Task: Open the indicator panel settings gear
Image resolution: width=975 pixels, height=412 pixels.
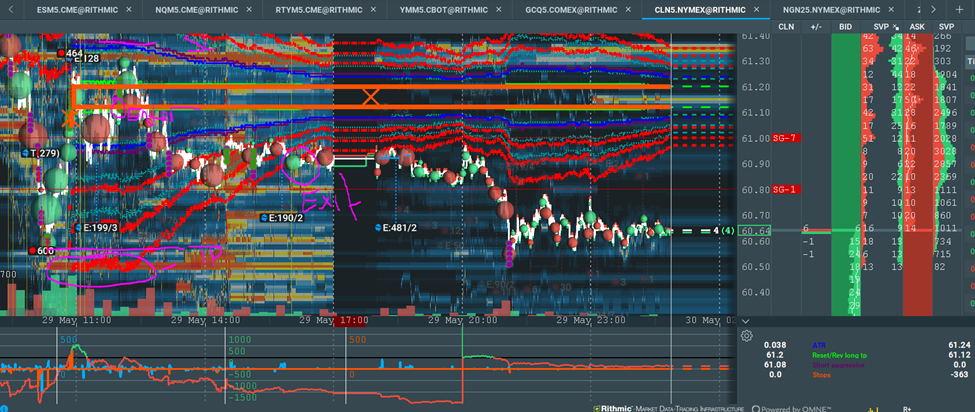Action: coord(747,336)
